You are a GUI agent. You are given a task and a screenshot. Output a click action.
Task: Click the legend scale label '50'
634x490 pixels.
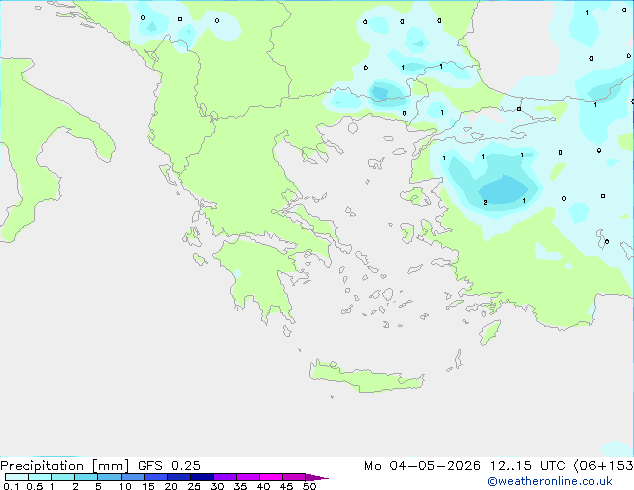(x=309, y=486)
